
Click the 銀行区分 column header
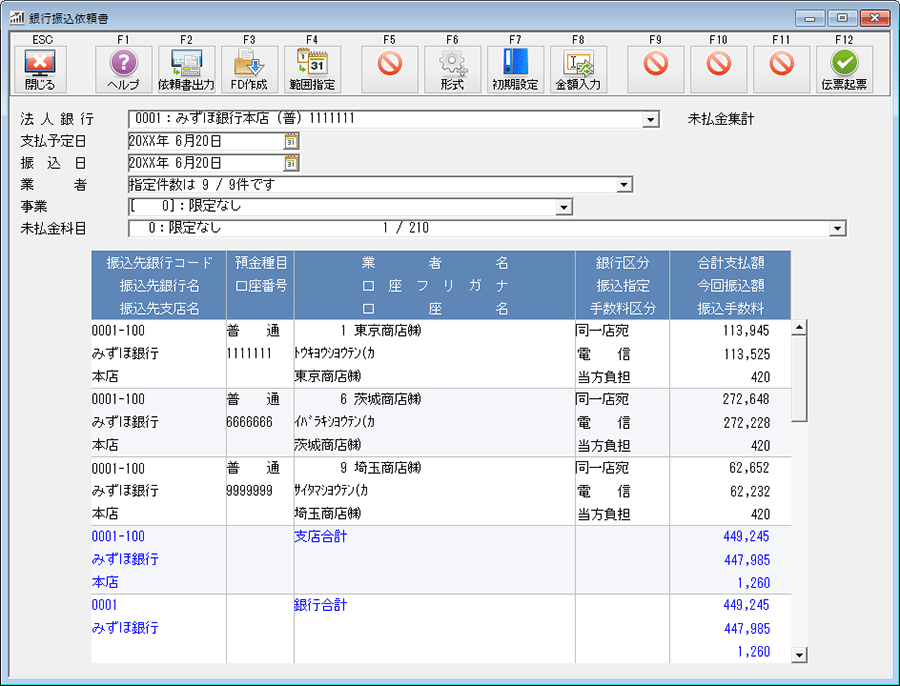623,263
